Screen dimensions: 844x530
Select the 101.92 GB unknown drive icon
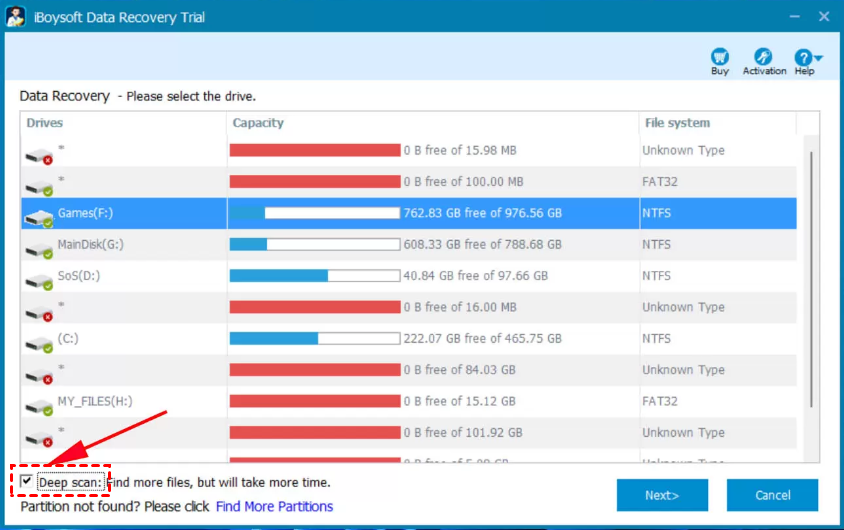[39, 439]
